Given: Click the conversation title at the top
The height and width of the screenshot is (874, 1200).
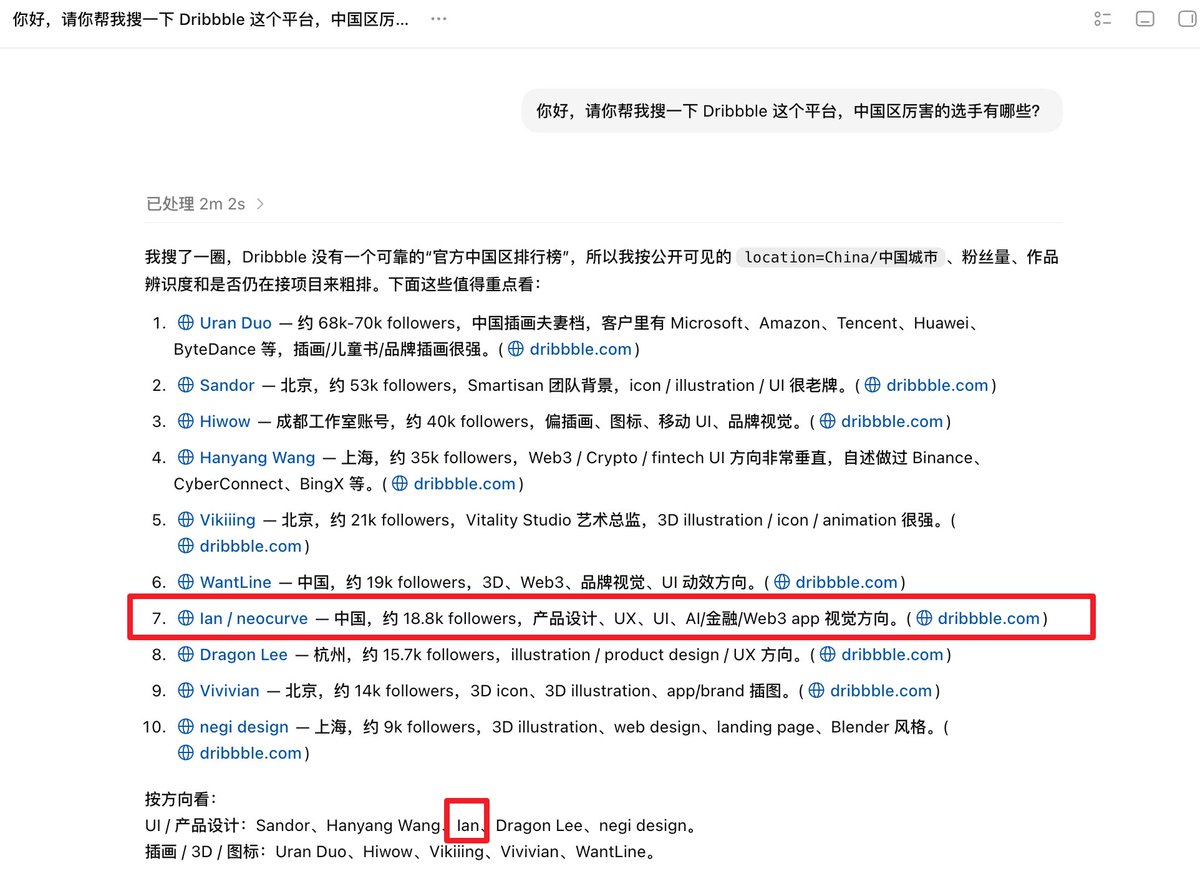Looking at the screenshot, I should tap(209, 19).
